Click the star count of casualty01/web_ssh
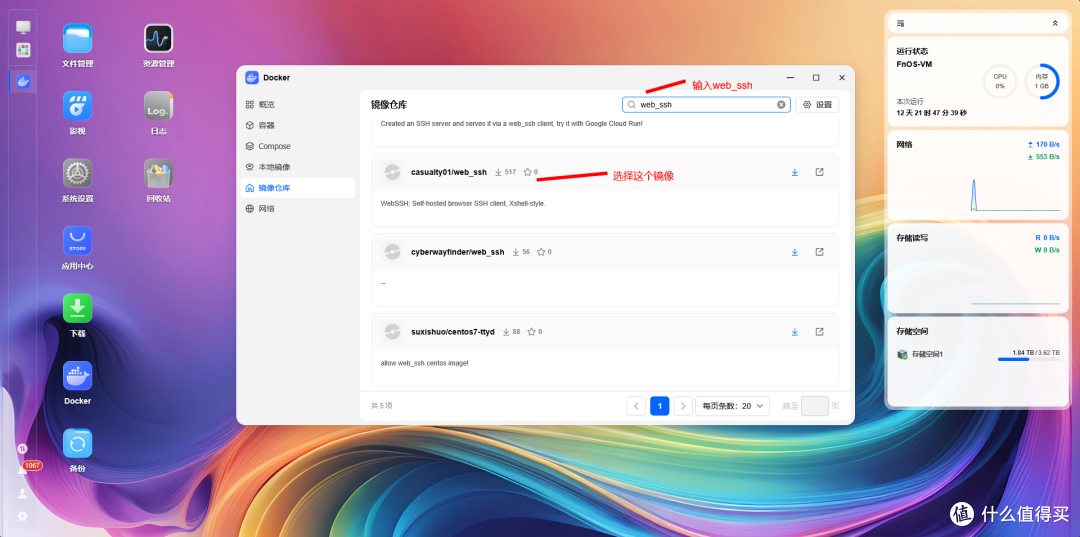1080x537 pixels. click(x=530, y=172)
